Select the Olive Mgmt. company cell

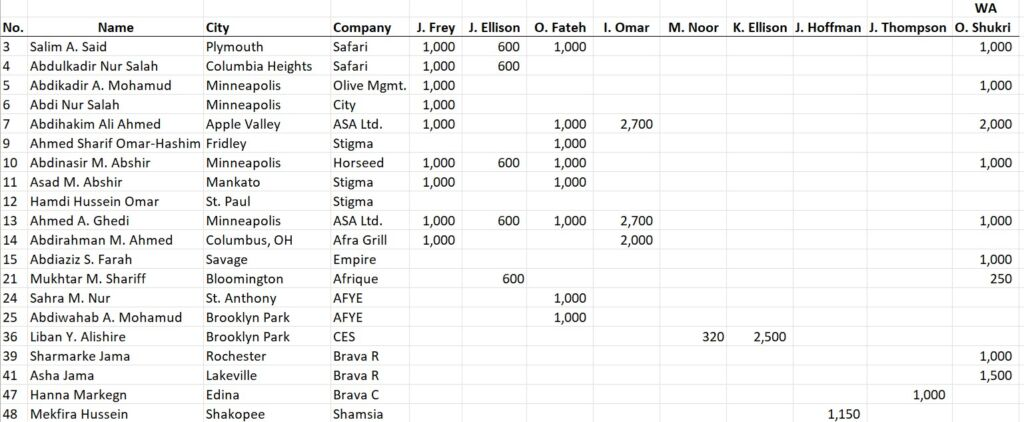[369, 85]
